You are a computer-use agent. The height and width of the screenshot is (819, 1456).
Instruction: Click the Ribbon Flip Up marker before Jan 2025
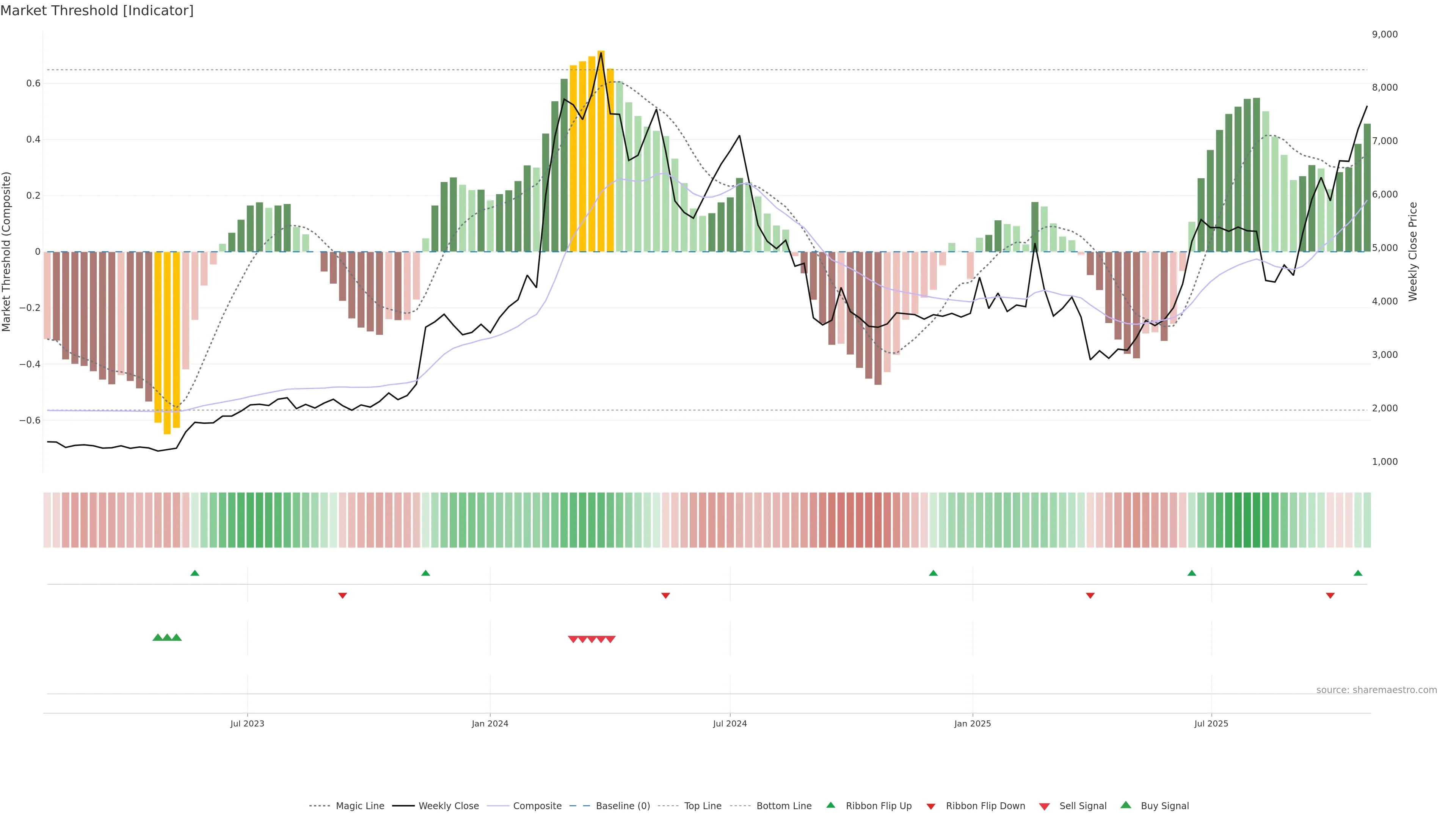pos(933,573)
